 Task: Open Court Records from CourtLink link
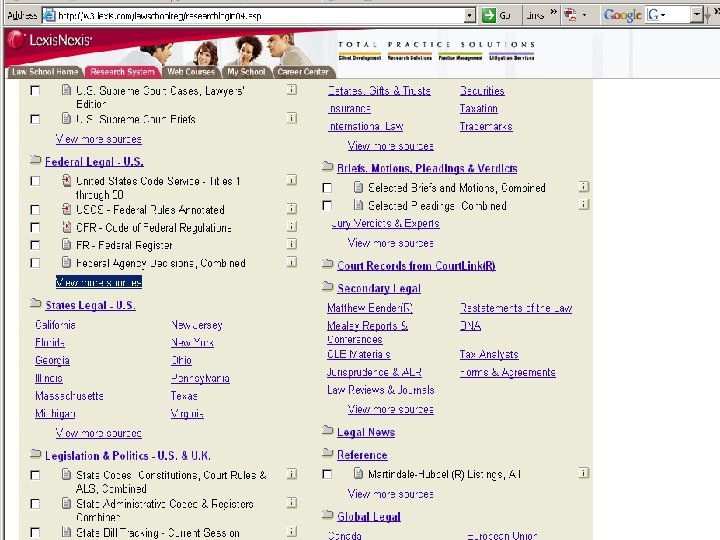(x=416, y=266)
